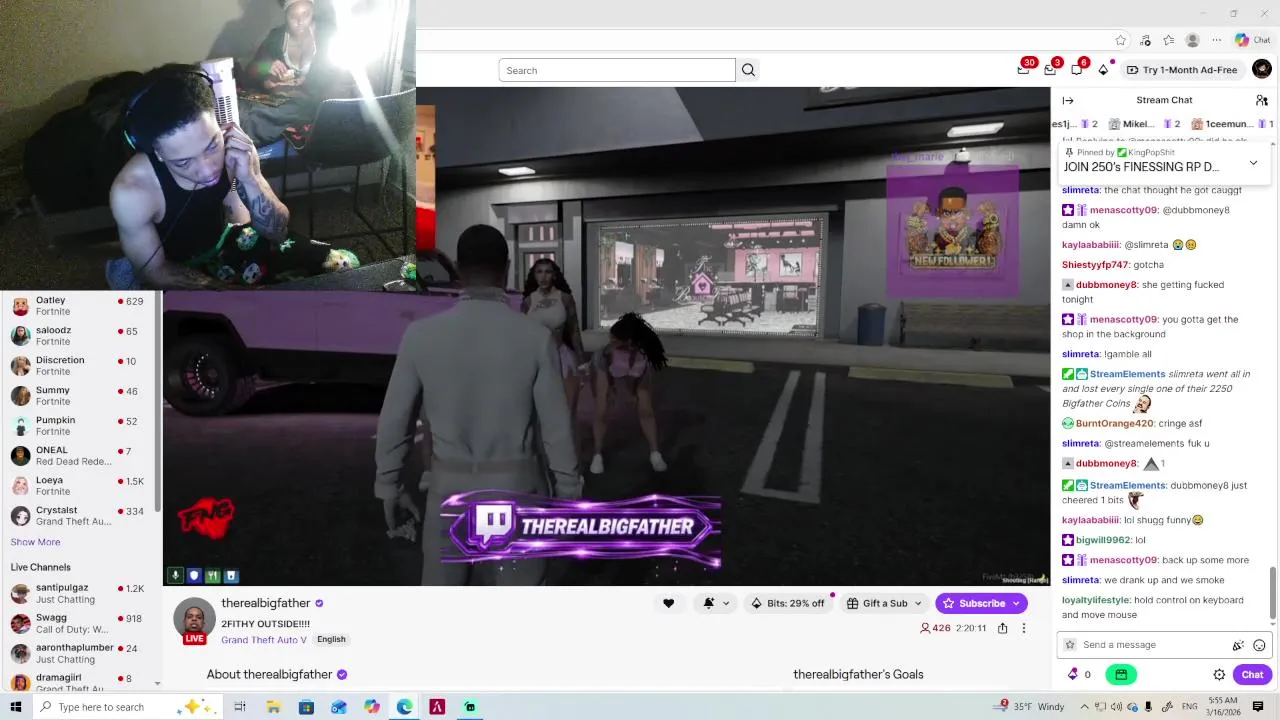Screen dimensions: 1280x720
Task: Open the chat community users list icon
Action: (1262, 100)
